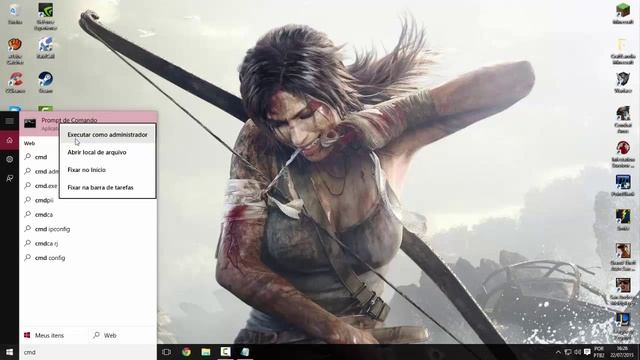Select the orange paw desktop icon

[x=15, y=51]
